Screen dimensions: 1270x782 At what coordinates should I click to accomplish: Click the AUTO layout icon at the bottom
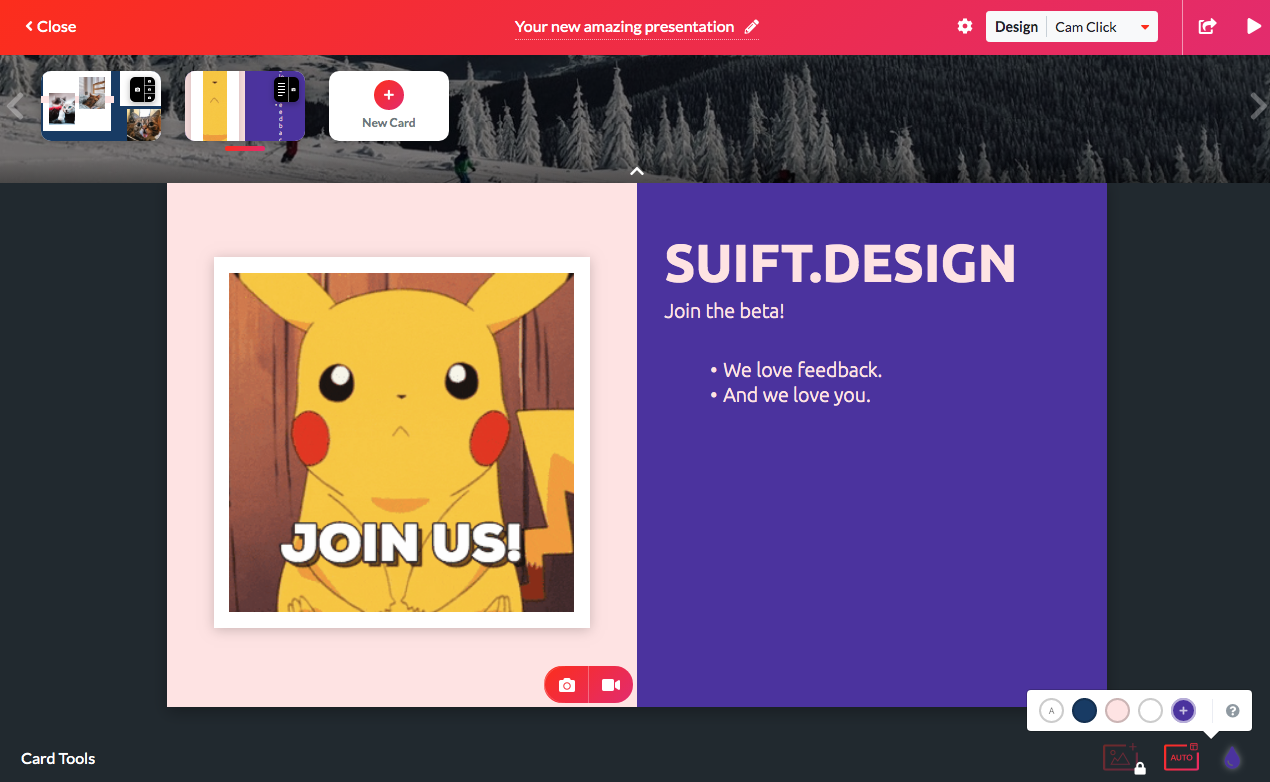pos(1180,757)
